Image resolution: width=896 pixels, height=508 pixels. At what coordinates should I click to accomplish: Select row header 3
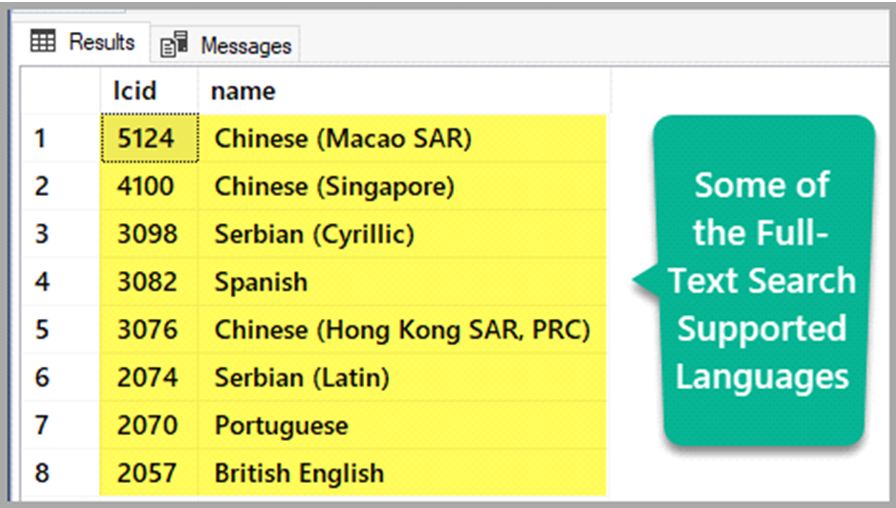pyautogui.click(x=62, y=234)
